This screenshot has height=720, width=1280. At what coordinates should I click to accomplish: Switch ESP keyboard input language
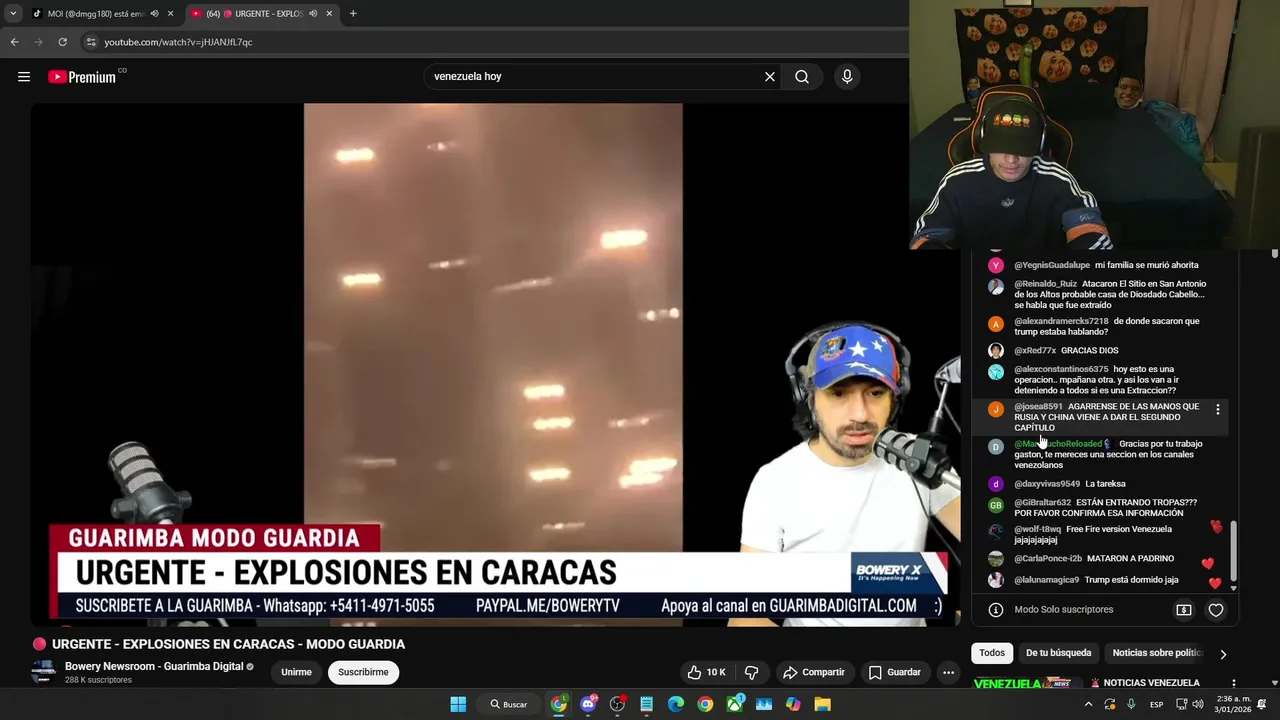[1156, 704]
